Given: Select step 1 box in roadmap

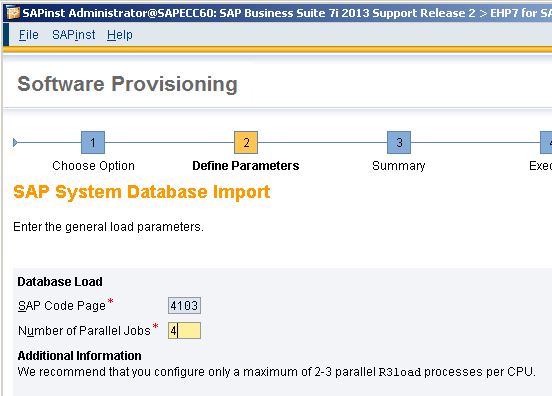Looking at the screenshot, I should 93,143.
